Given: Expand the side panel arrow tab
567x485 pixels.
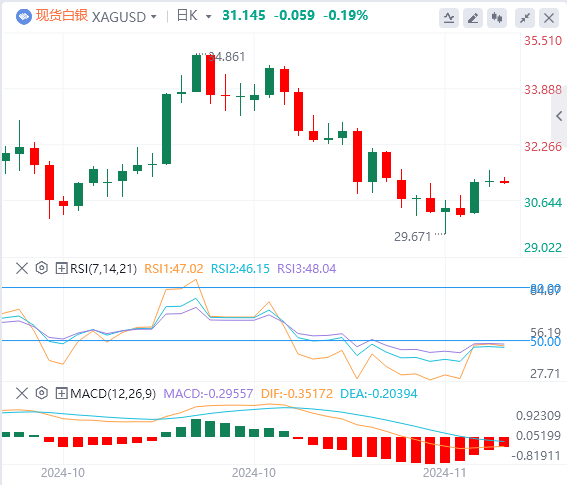Looking at the screenshot, I should (559, 116).
